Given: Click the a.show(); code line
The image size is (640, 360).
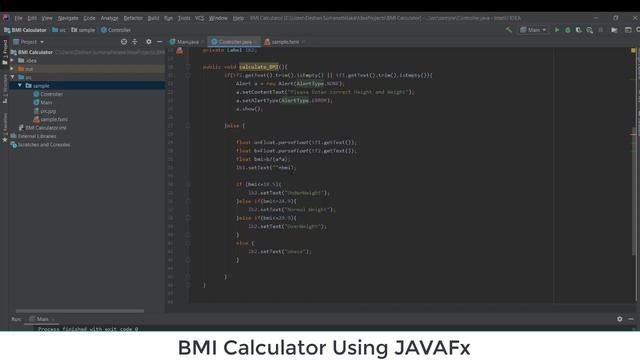Looking at the screenshot, I should click(x=249, y=109).
